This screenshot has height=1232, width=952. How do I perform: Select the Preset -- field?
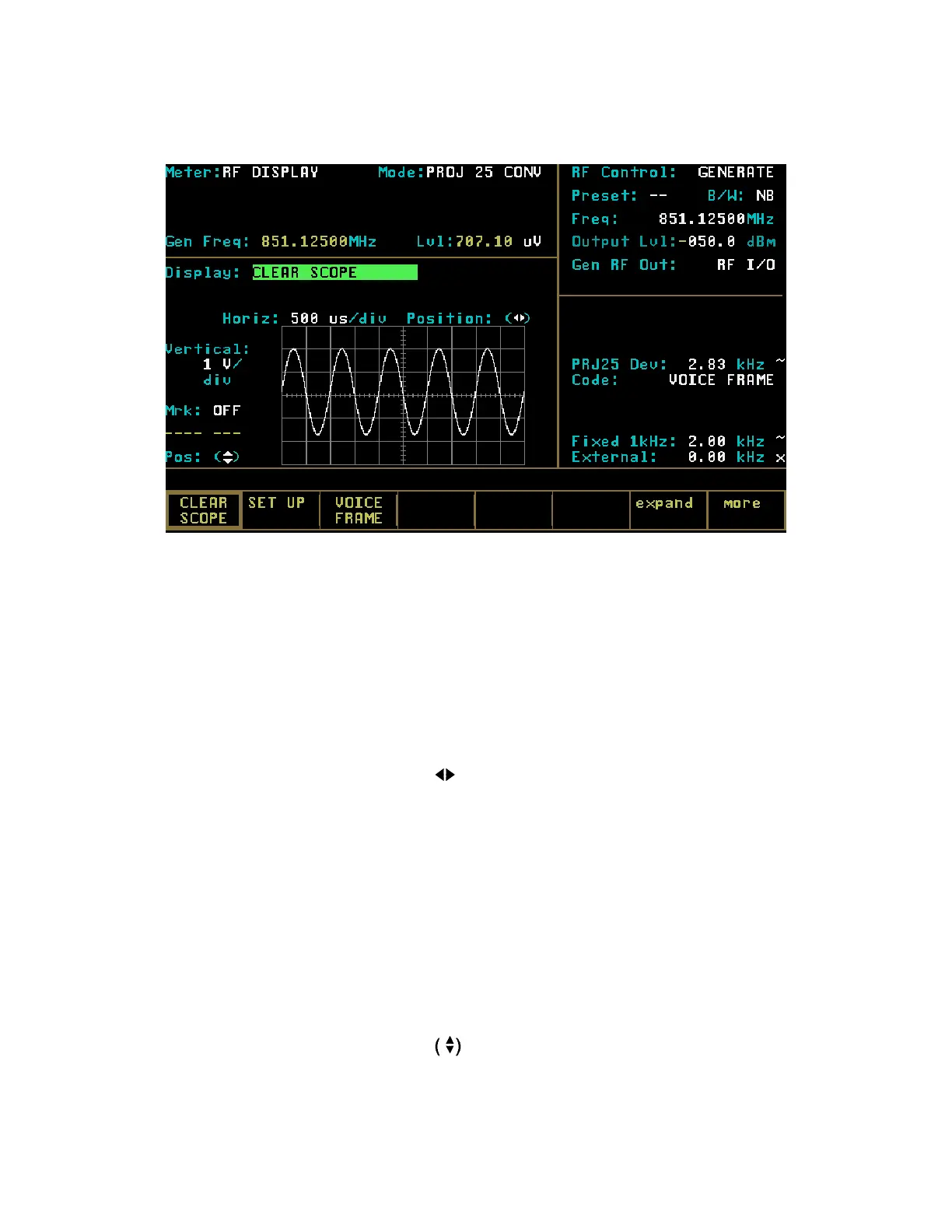658,195
